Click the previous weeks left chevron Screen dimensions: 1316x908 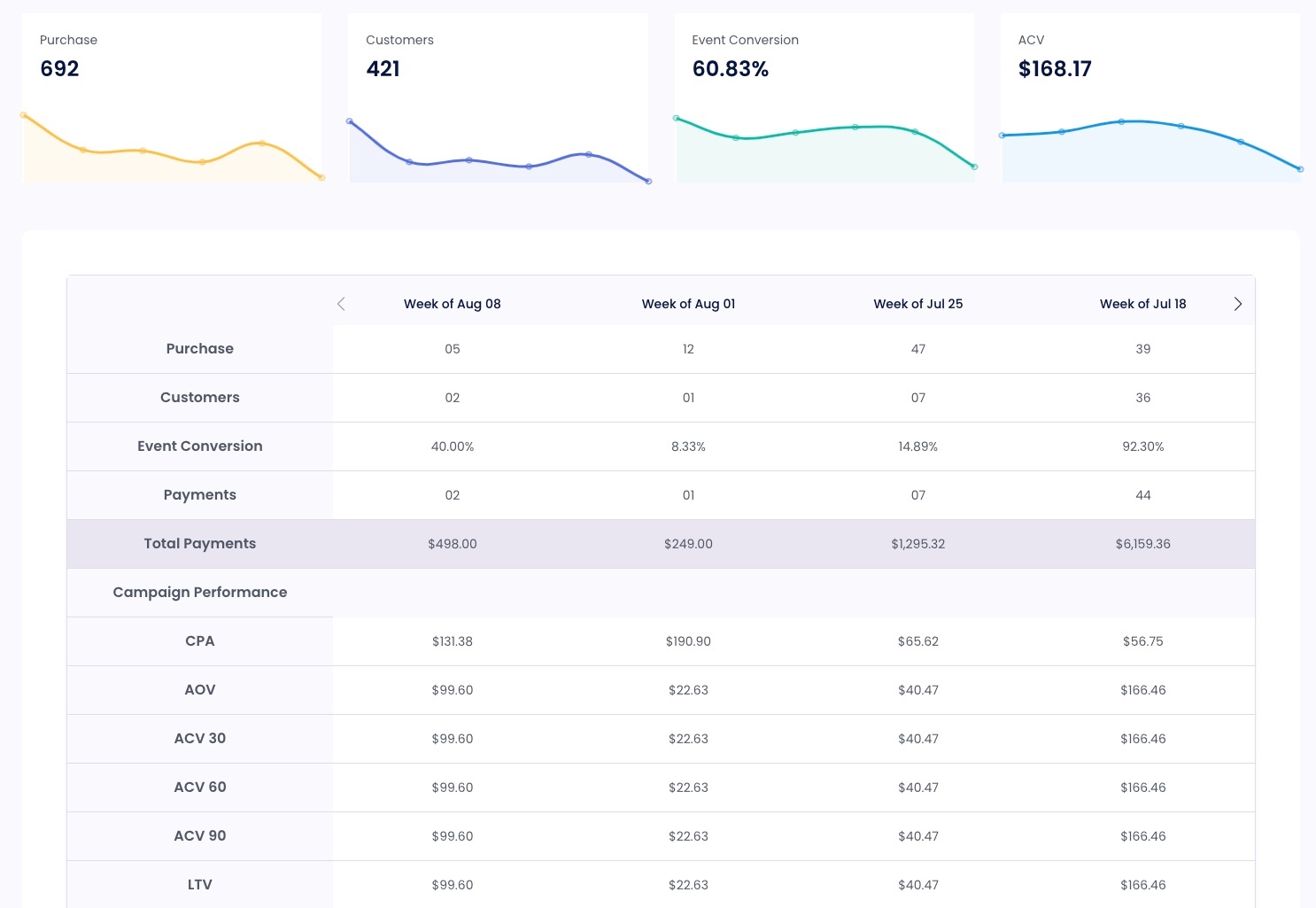click(x=341, y=304)
